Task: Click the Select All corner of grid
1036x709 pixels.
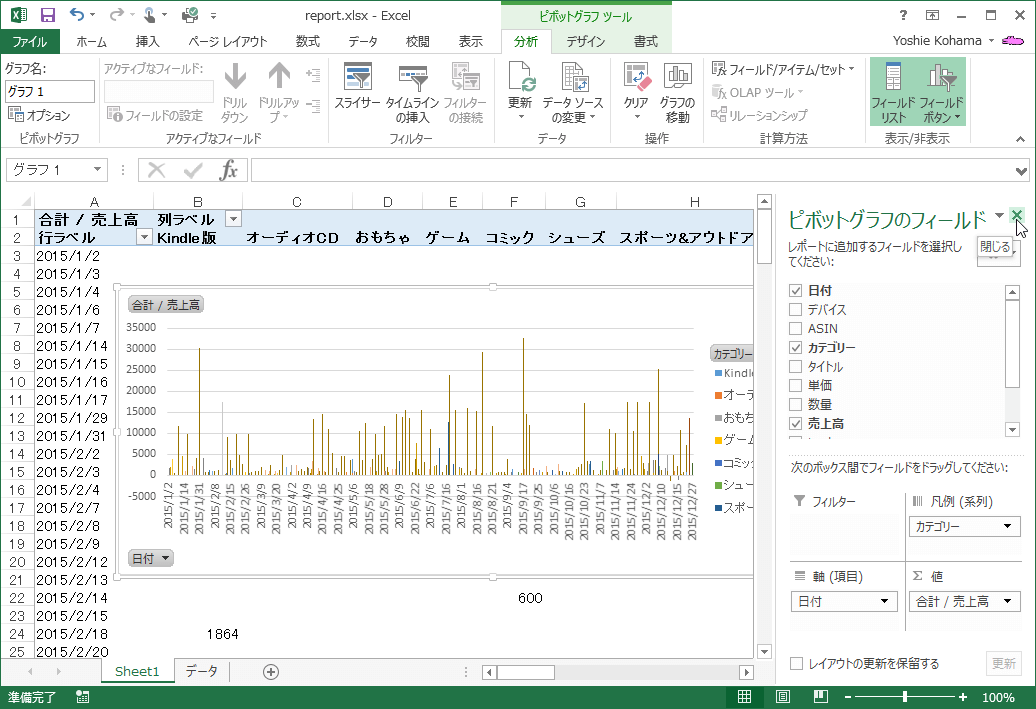Action: tap(17, 202)
